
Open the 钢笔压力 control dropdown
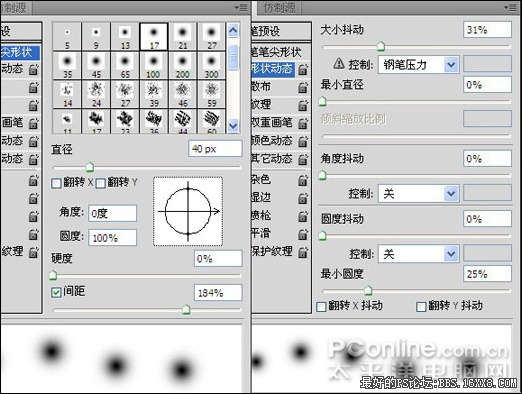tap(418, 65)
